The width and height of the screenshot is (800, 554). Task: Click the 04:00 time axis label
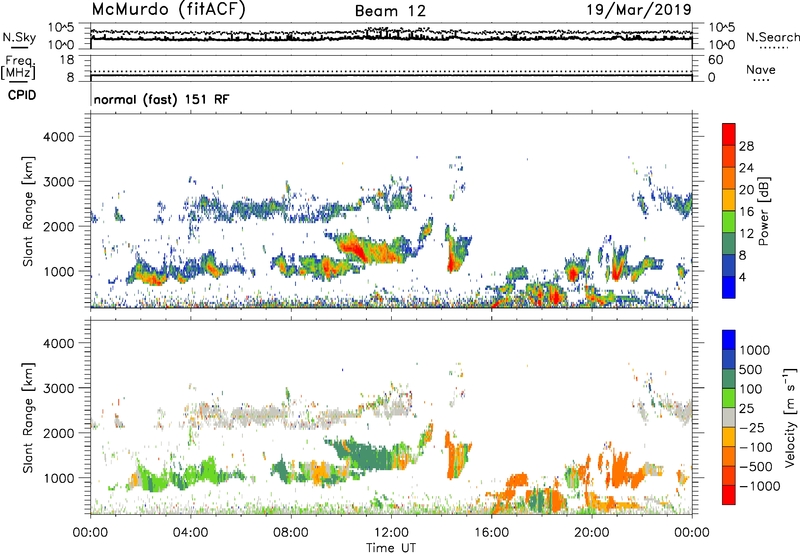(x=191, y=533)
